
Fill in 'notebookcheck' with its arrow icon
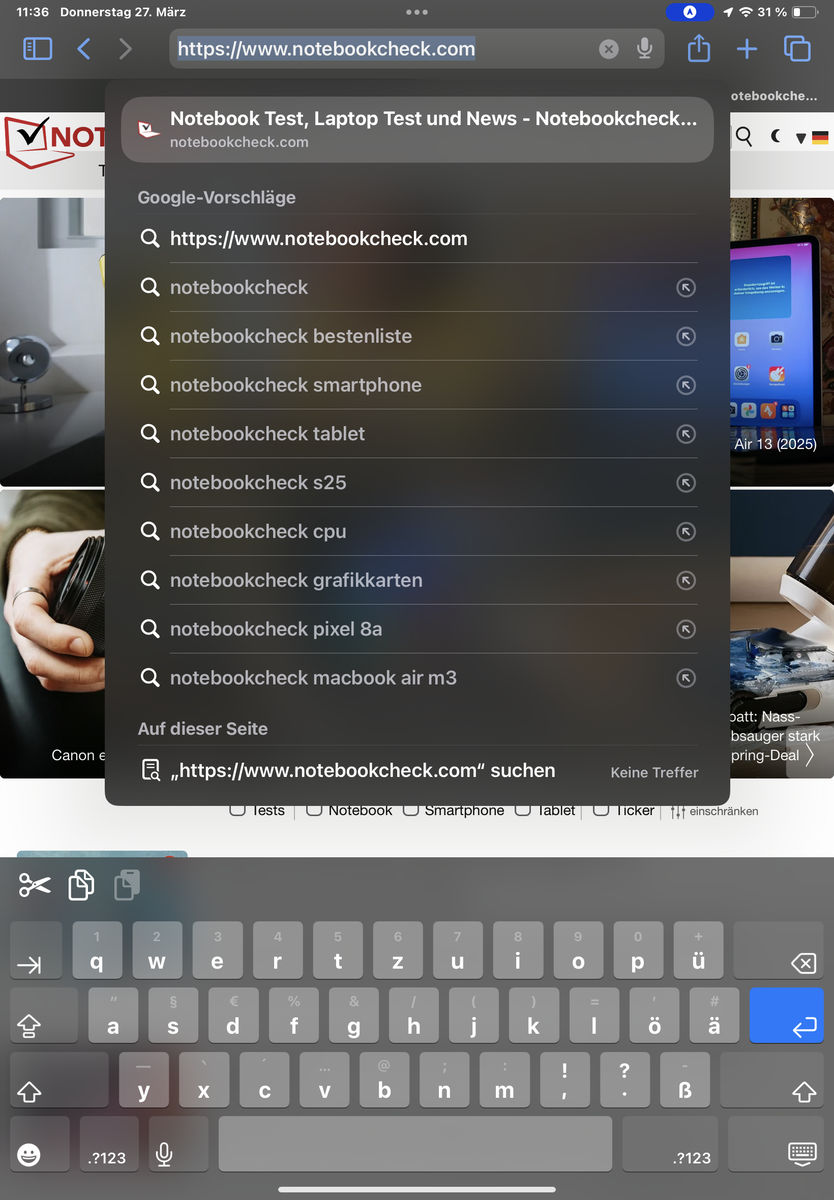(x=686, y=288)
